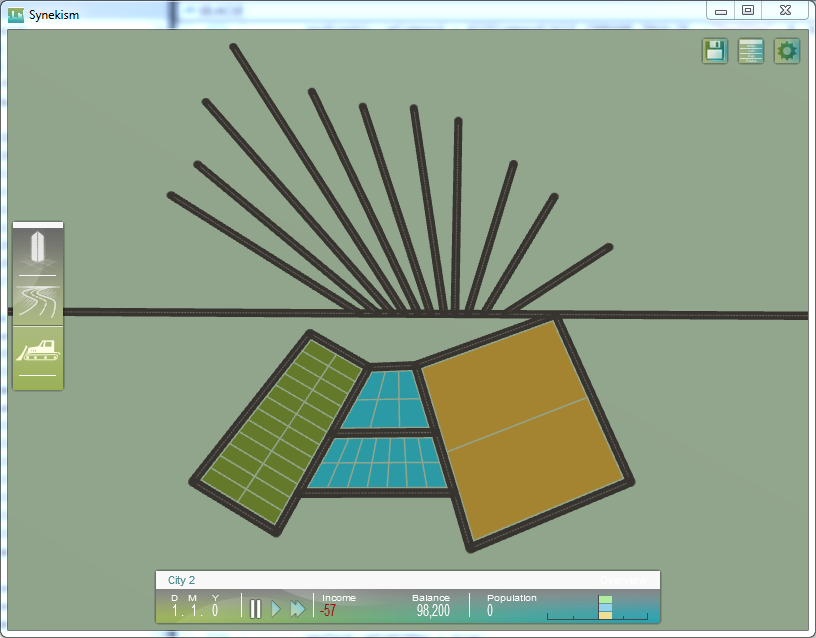
Task: Click the City 2 name label
Action: (181, 580)
